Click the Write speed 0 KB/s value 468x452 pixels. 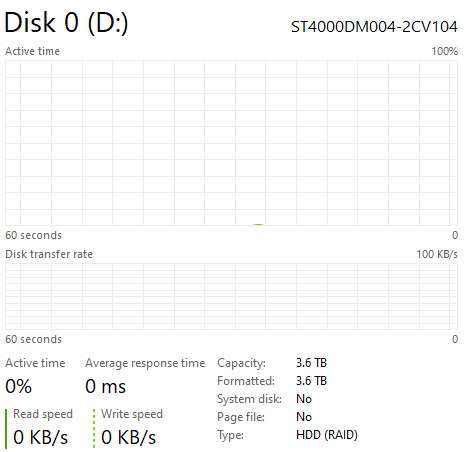click(128, 437)
